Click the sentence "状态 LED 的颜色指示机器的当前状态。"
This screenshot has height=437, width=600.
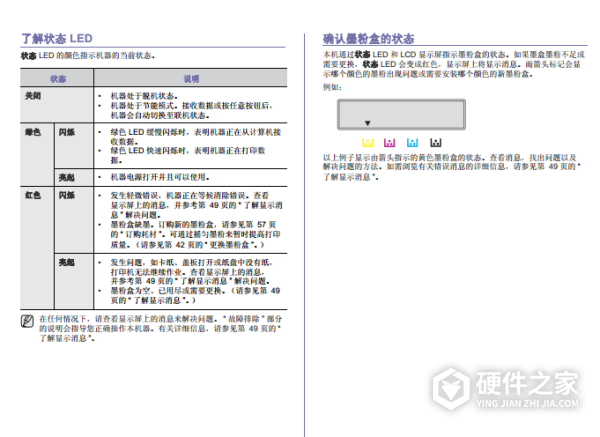pyautogui.click(x=88, y=56)
